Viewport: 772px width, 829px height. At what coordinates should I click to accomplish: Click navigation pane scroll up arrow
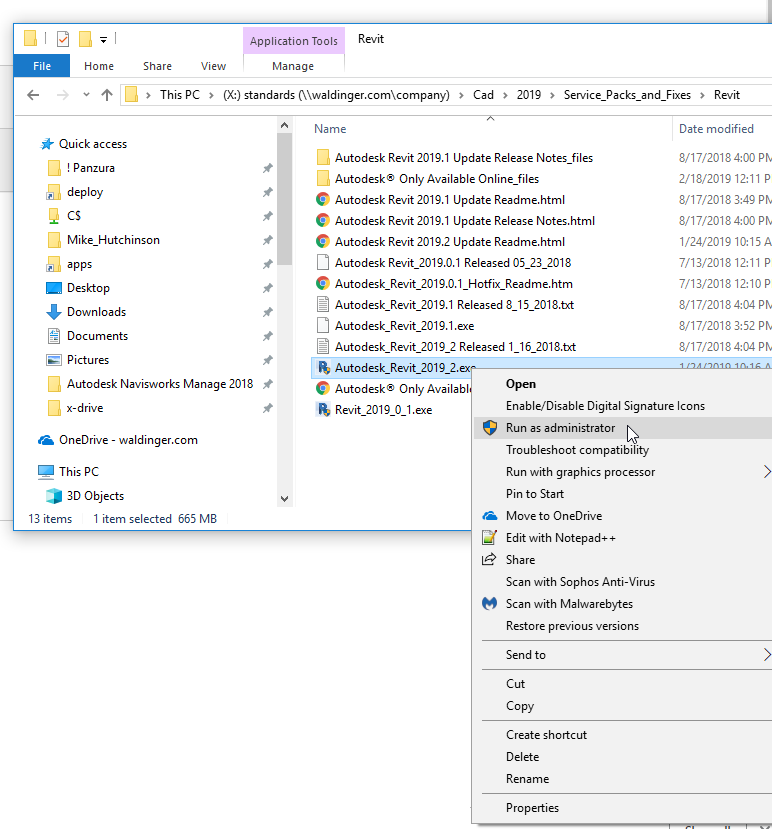click(284, 126)
